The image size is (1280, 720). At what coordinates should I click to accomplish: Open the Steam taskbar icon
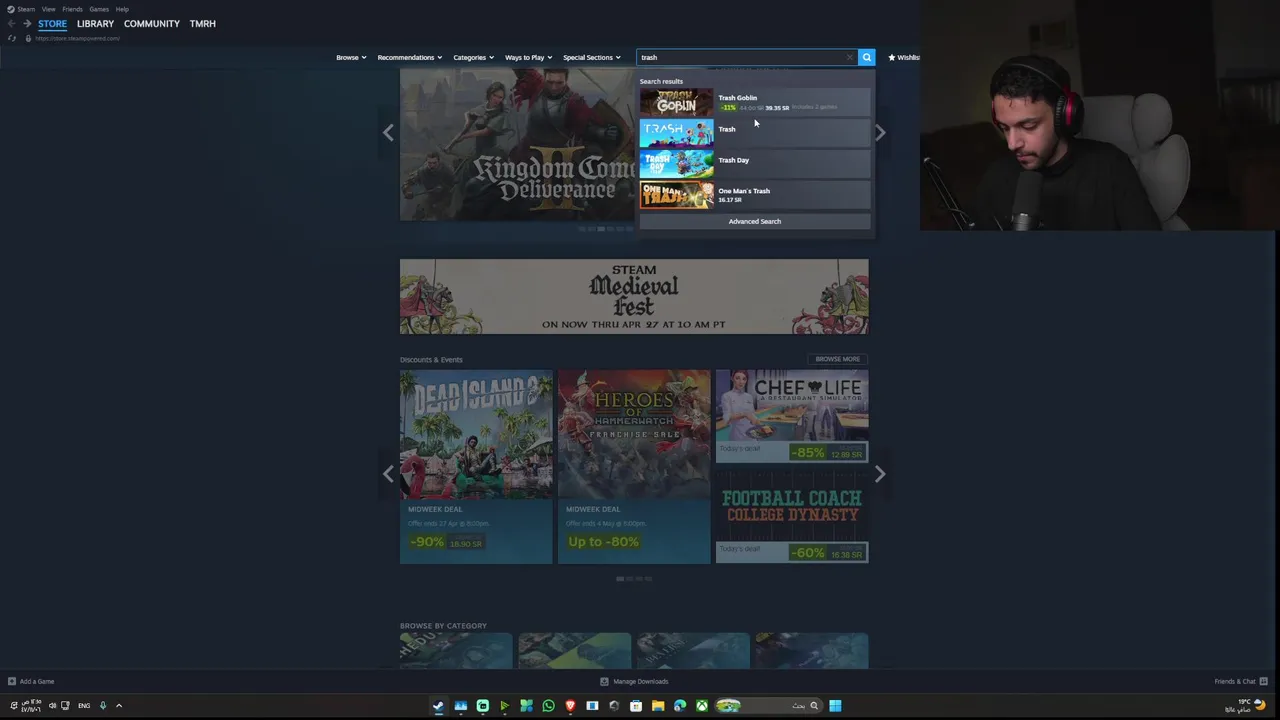tap(438, 706)
